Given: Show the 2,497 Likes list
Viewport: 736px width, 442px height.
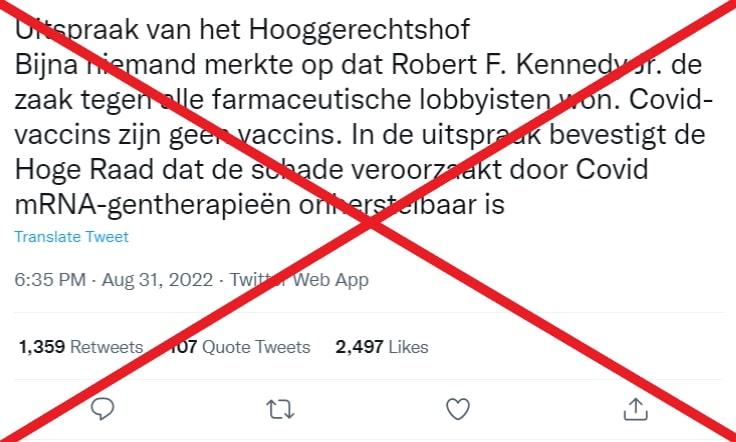Looking at the screenshot, I should click(382, 347).
